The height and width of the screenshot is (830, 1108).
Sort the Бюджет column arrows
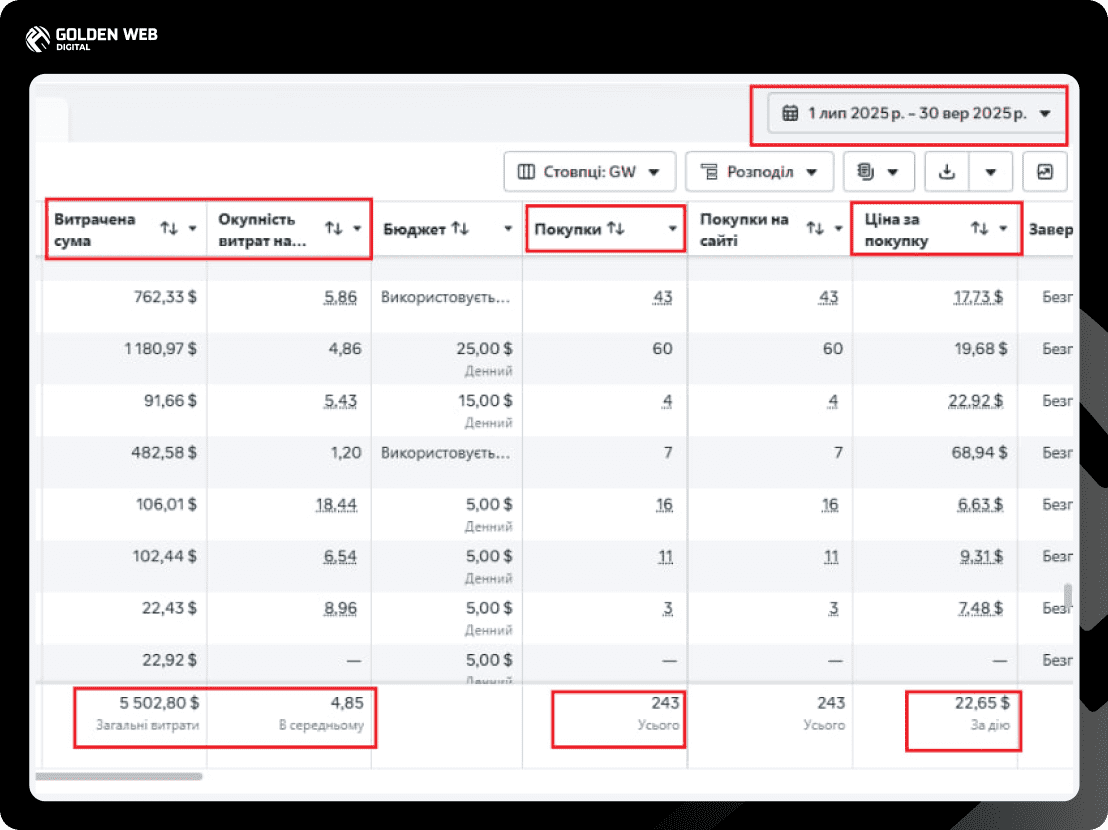[x=460, y=228]
